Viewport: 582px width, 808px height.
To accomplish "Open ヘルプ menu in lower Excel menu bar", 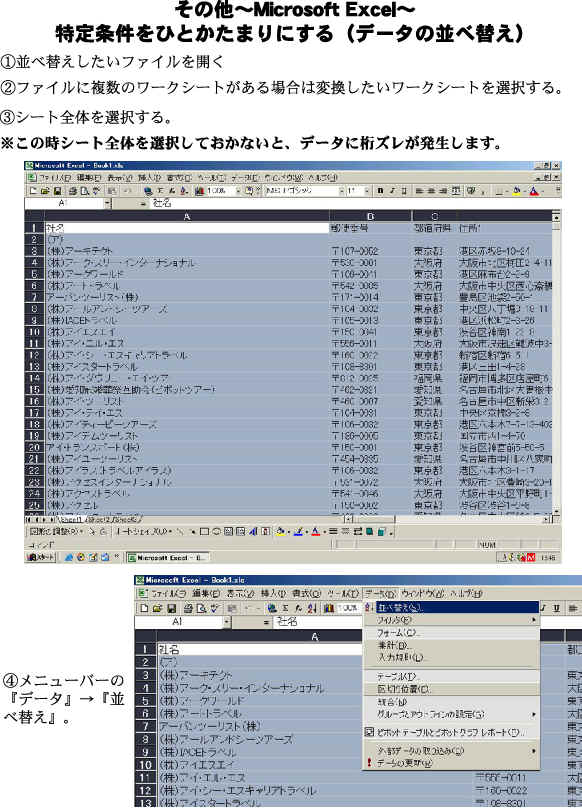I will tap(466, 594).
